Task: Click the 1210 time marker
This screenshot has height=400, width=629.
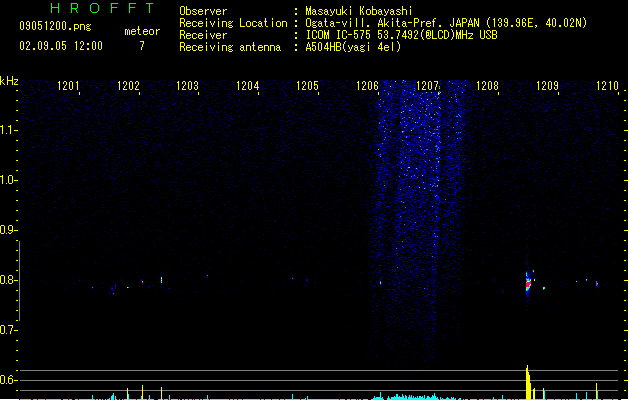Action: pyautogui.click(x=607, y=86)
